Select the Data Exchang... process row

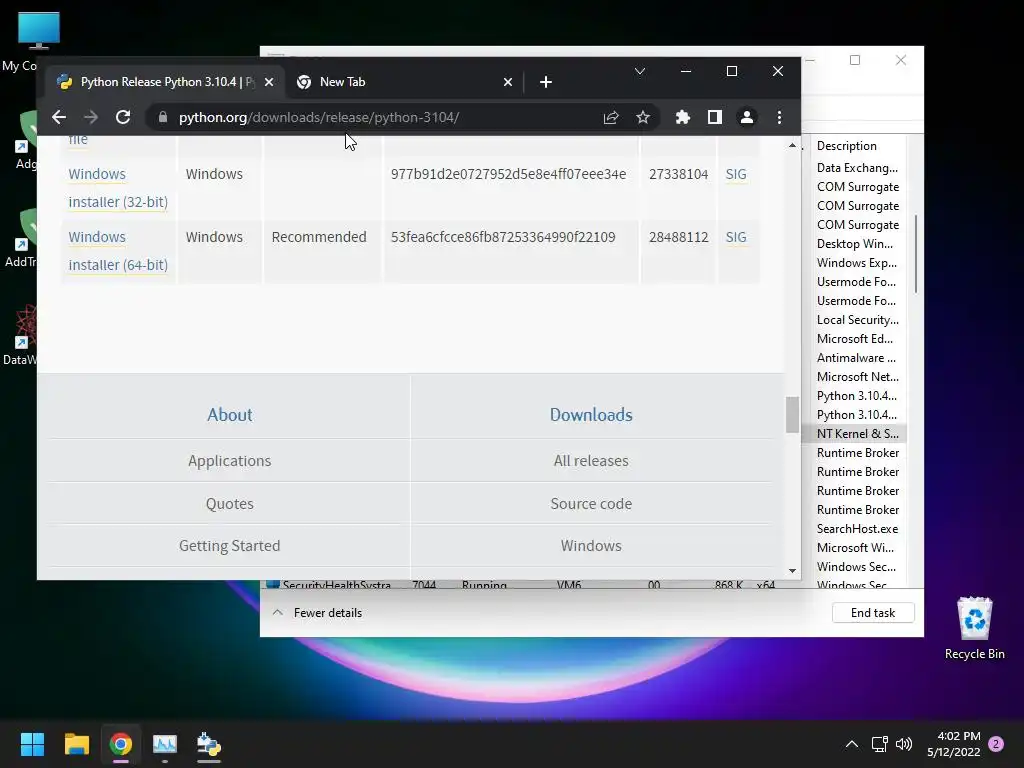(x=857, y=168)
